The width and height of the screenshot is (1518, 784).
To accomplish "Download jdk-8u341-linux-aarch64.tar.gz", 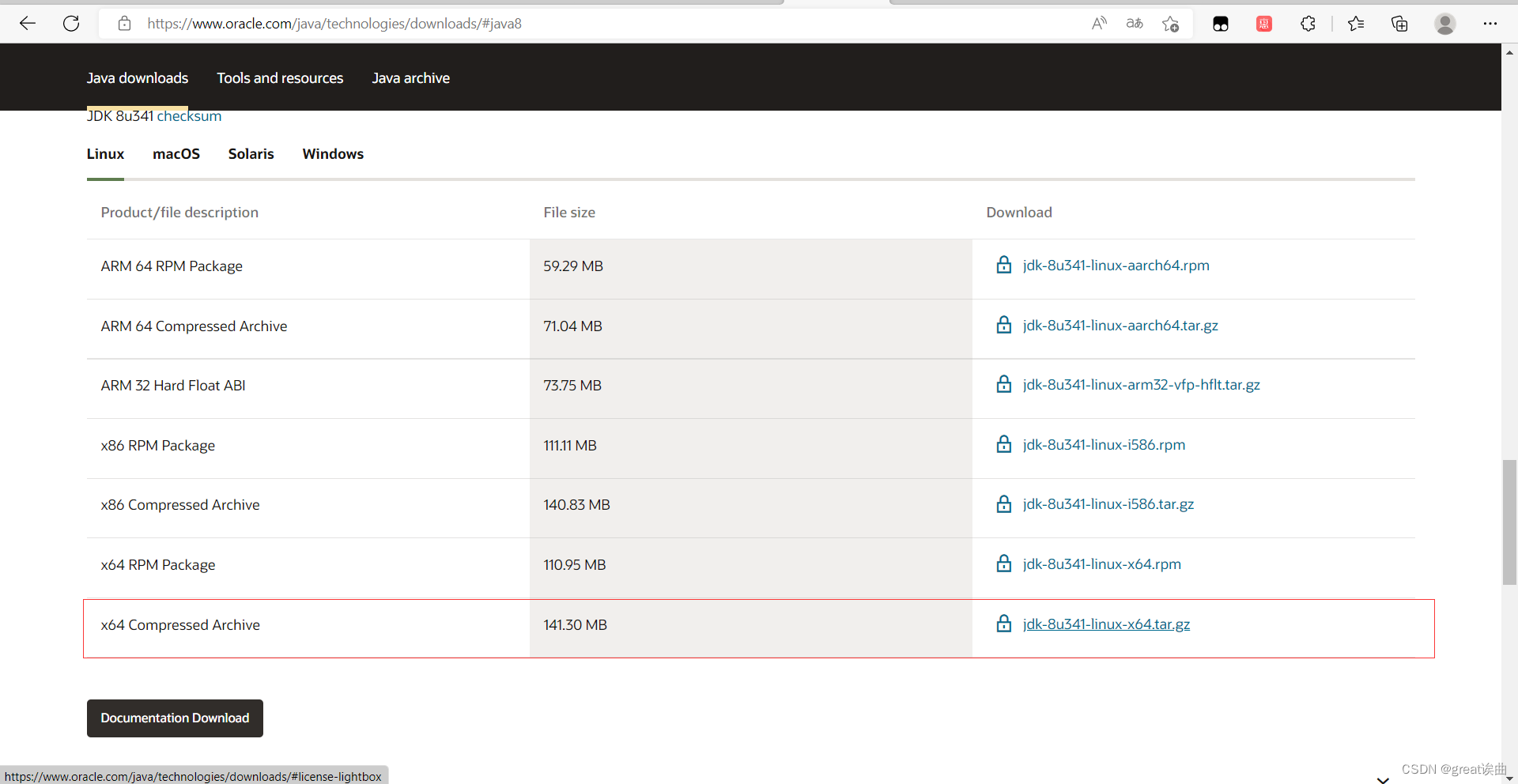I will point(1120,326).
